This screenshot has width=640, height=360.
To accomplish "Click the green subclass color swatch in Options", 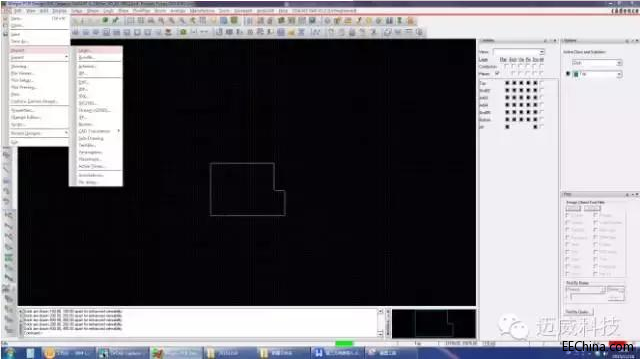I will pos(576,74).
